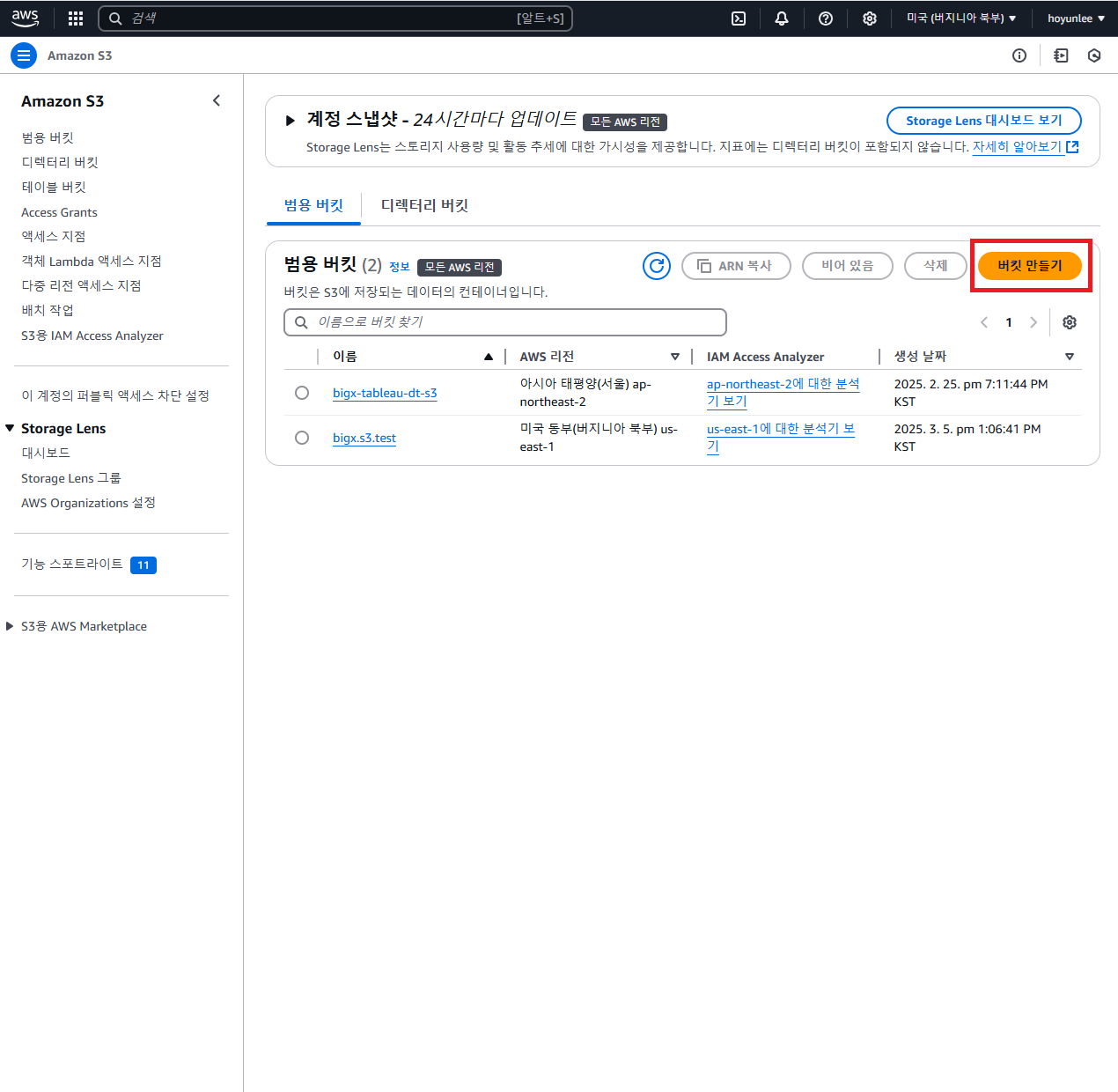
Task: Click the info circle icon in breadcrumb bar
Action: tap(1019, 55)
